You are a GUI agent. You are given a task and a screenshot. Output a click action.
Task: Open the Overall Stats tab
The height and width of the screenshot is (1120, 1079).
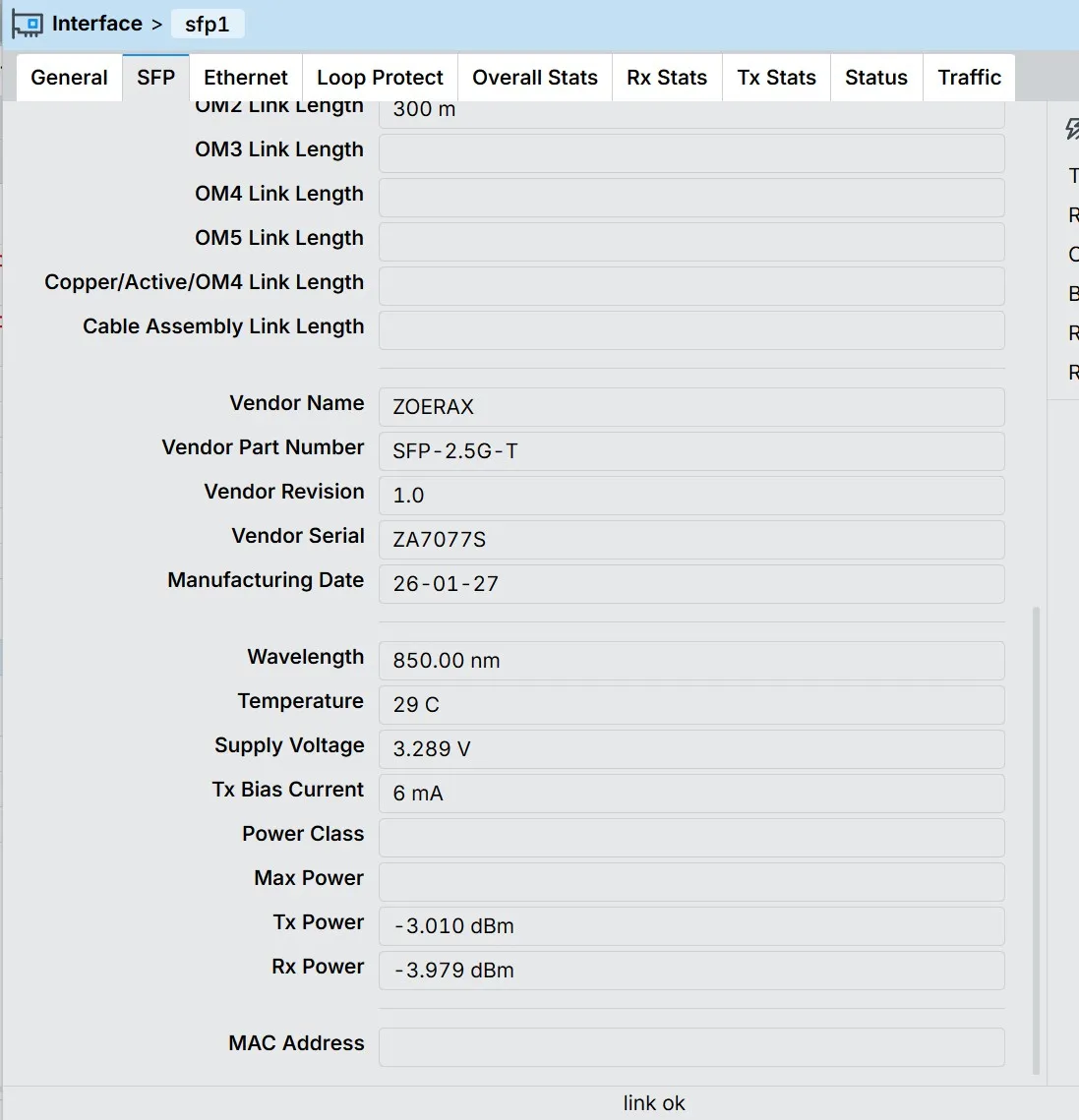click(x=535, y=77)
